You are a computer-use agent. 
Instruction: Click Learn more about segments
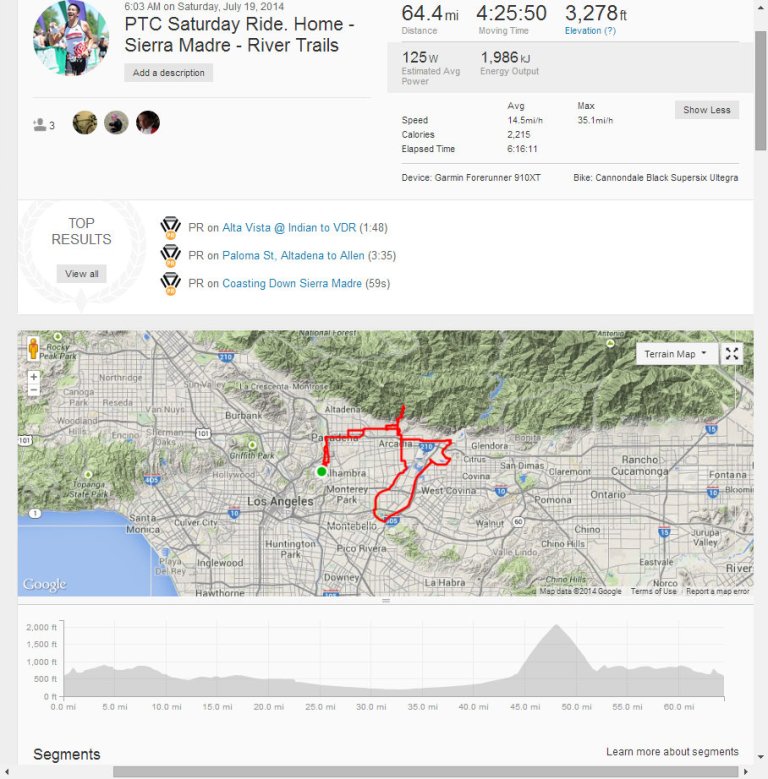tap(672, 752)
